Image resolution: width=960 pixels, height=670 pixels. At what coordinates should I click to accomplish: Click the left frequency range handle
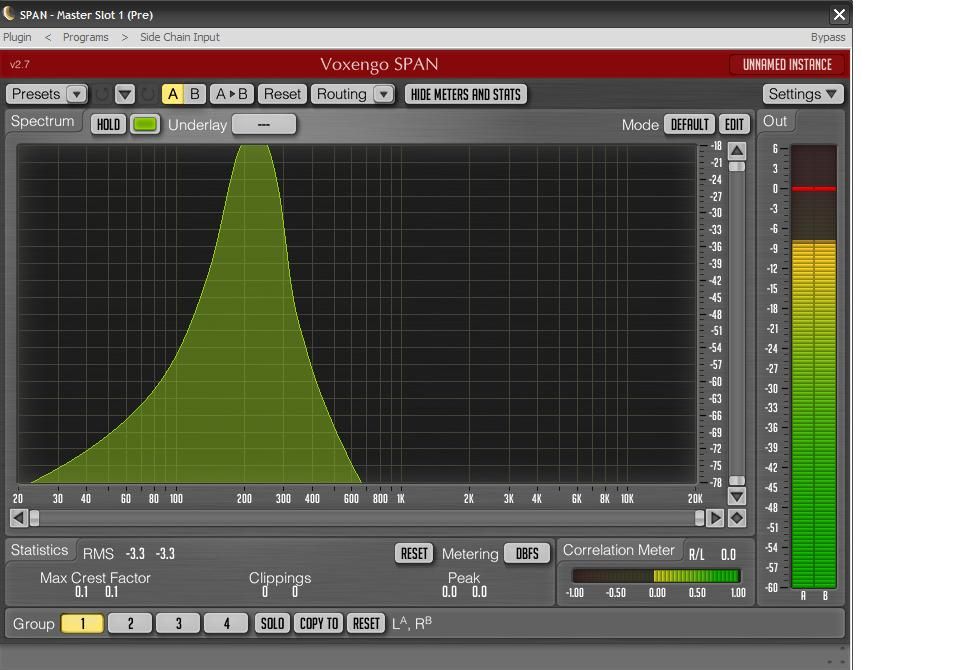35,518
